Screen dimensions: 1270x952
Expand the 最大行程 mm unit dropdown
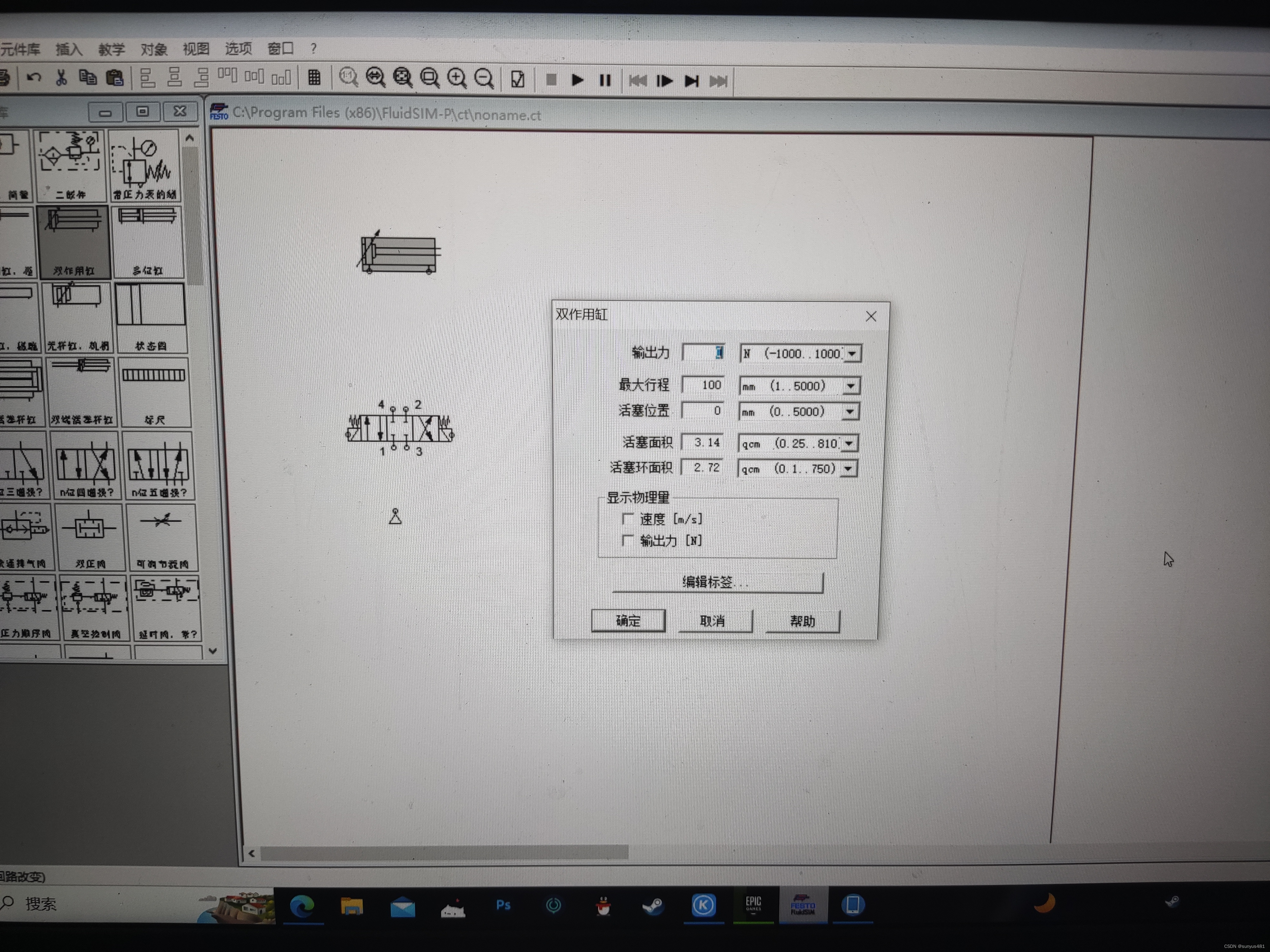(851, 386)
